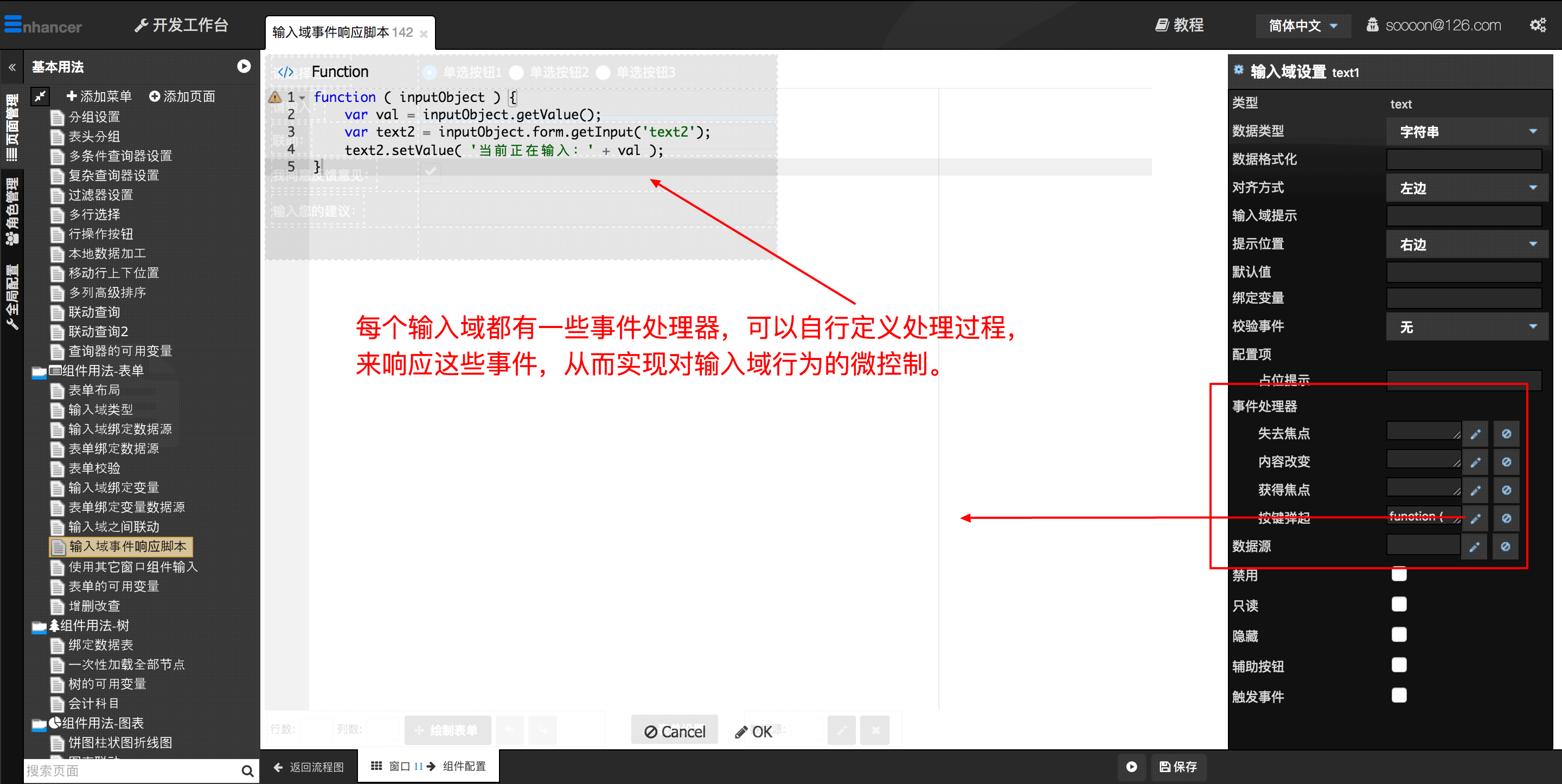Open settings gears icon at top right
Image resolution: width=1562 pixels, height=784 pixels.
[x=1538, y=25]
